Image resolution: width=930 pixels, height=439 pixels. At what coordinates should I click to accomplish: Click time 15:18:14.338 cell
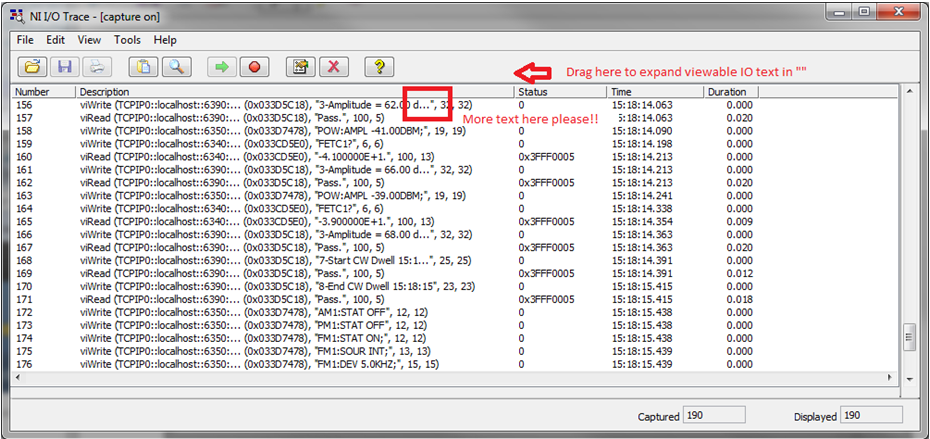[642, 209]
